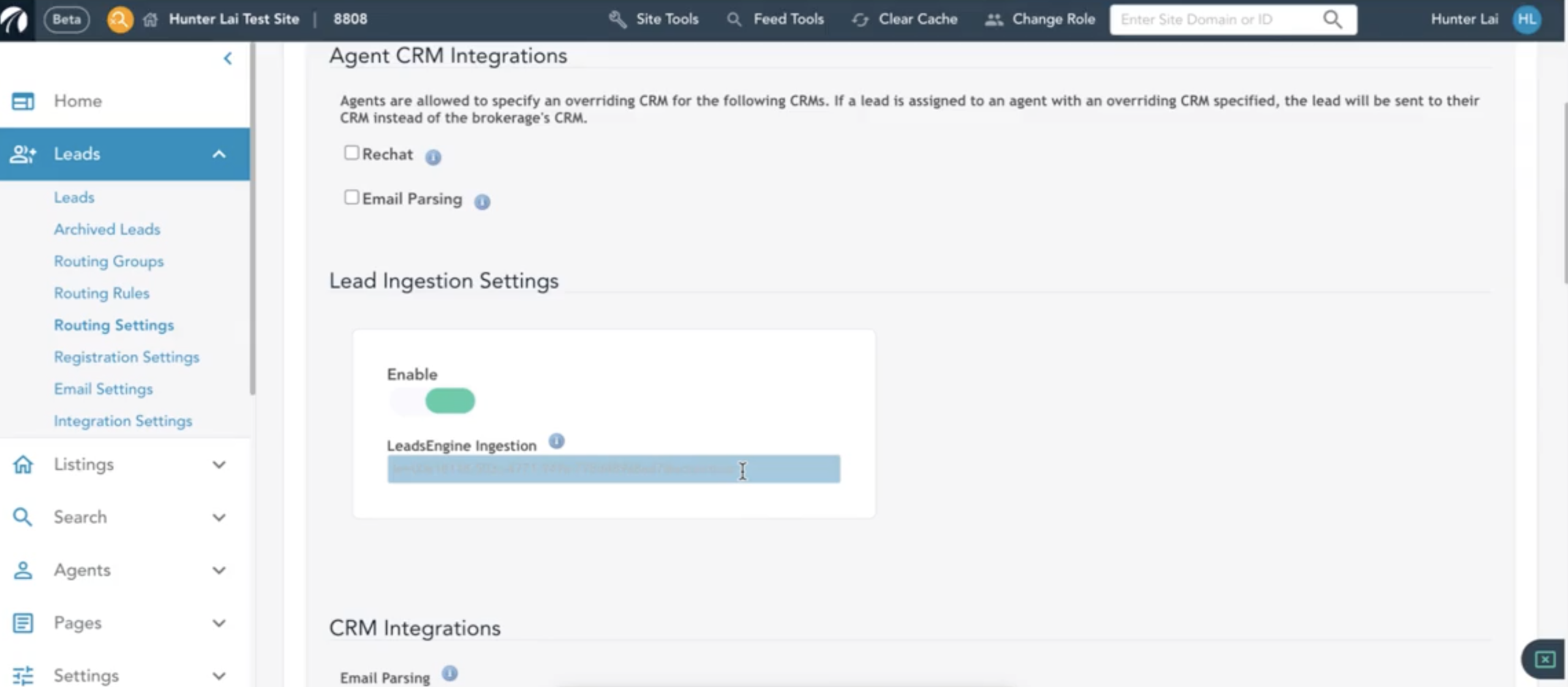Open the HL user avatar
This screenshot has height=687, width=1568.
coord(1526,20)
